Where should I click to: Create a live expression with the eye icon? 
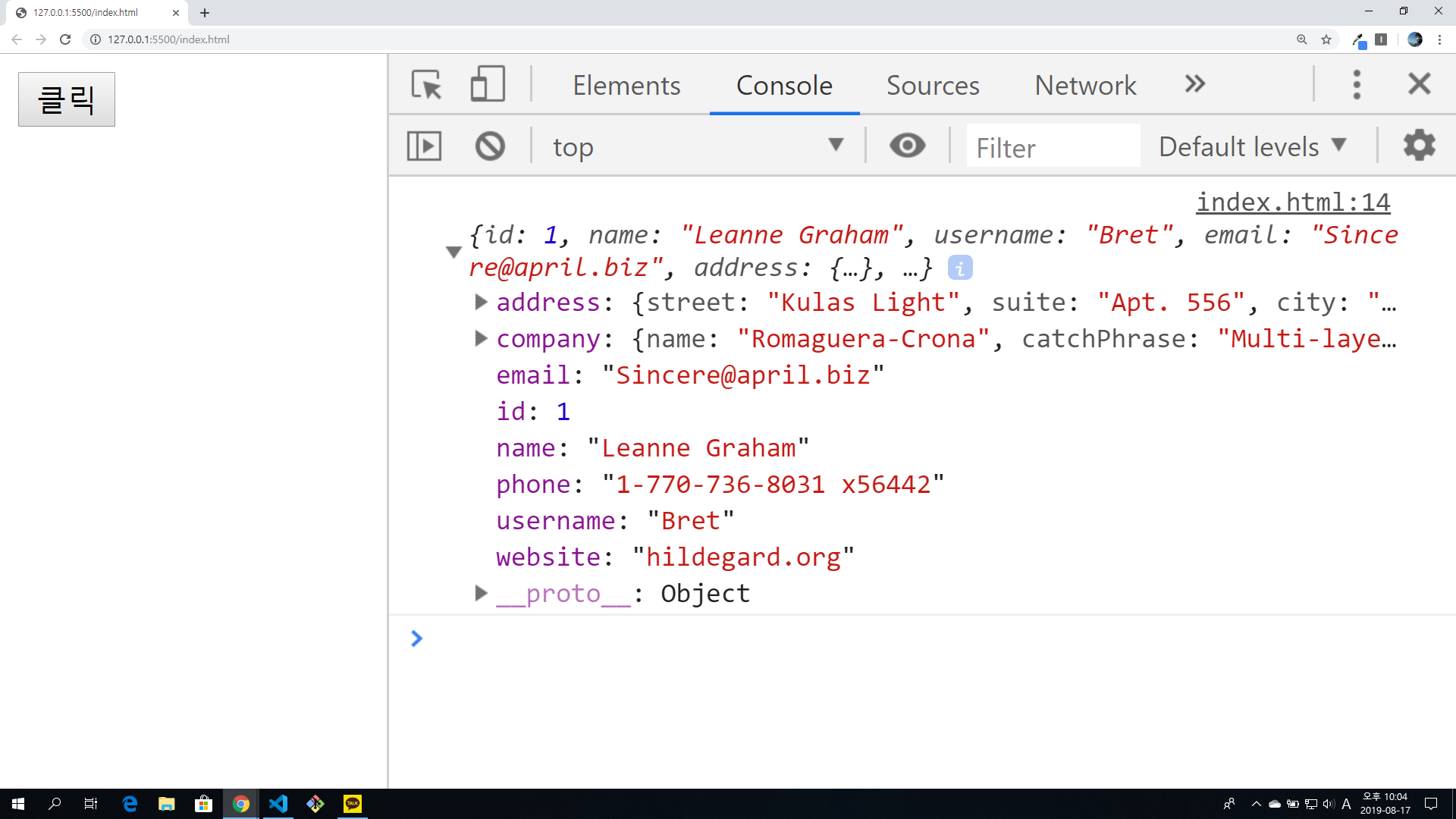pos(907,146)
